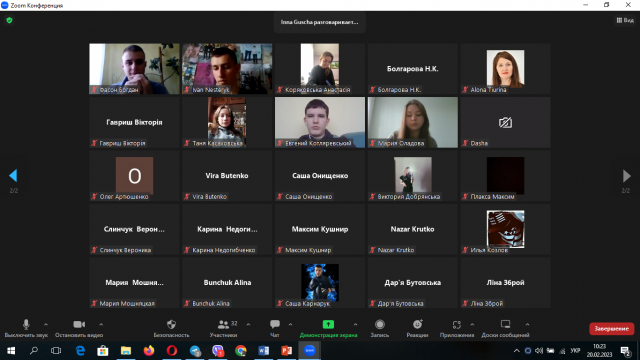Click the next page right arrow

pos(627,176)
